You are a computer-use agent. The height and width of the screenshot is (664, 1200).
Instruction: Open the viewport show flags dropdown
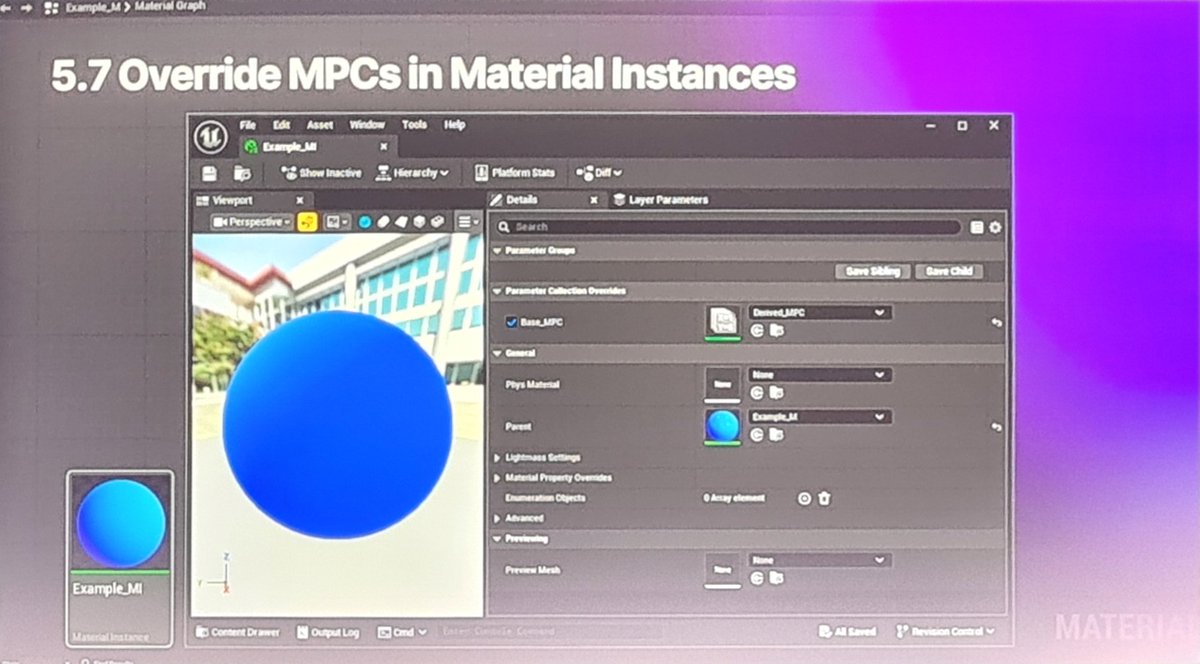point(337,222)
